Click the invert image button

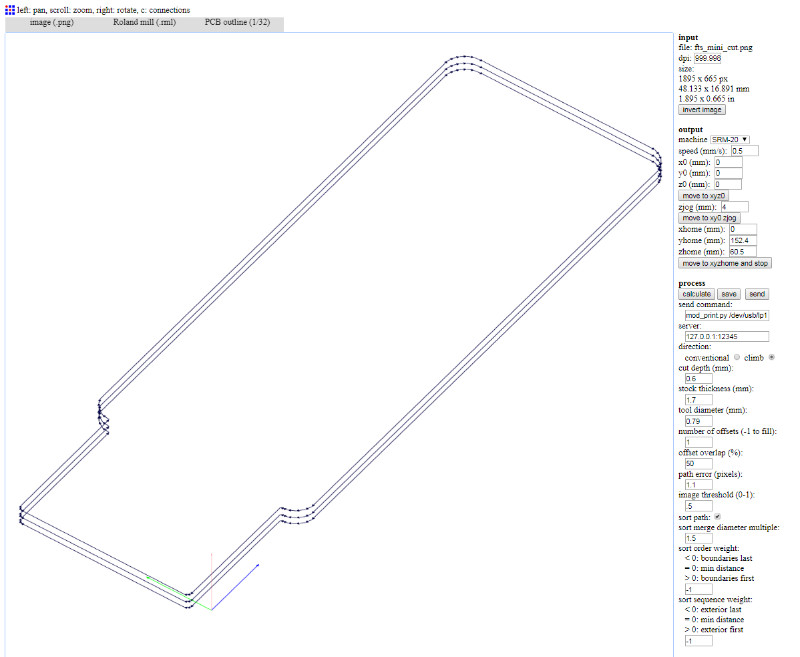point(702,110)
